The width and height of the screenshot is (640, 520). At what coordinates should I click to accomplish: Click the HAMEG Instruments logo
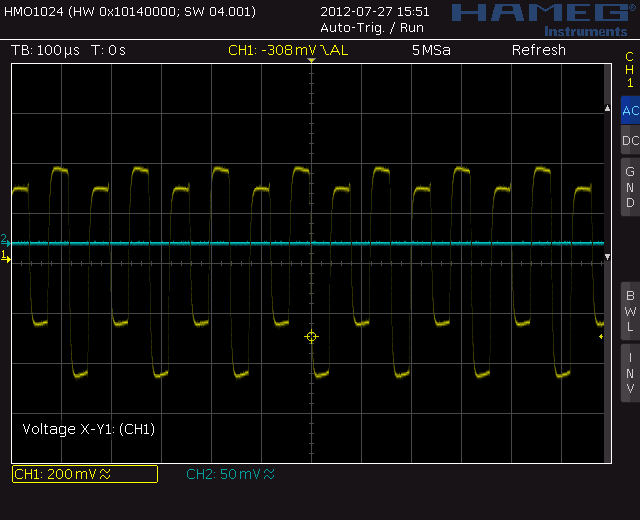540,18
